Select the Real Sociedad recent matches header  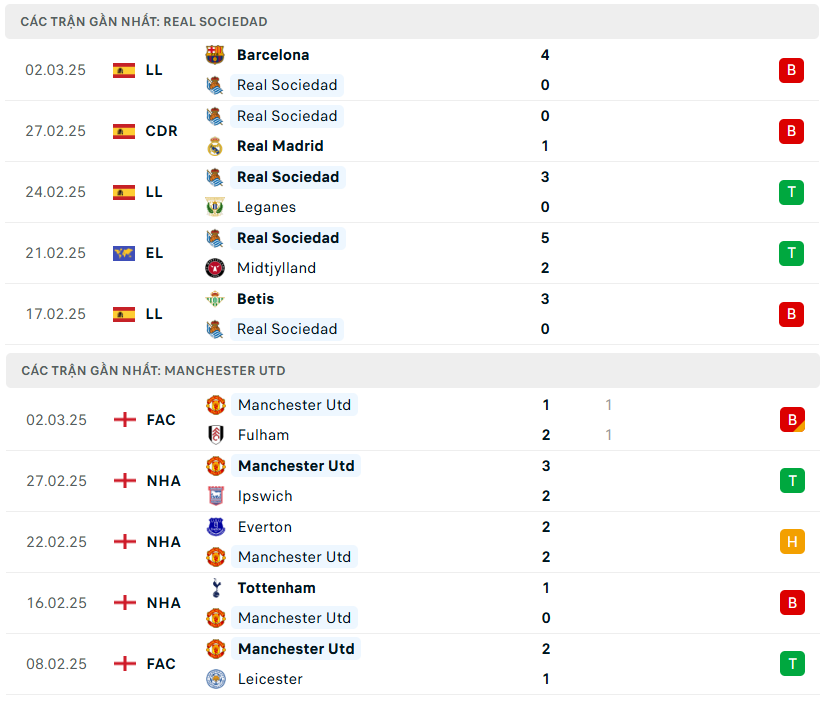144,21
